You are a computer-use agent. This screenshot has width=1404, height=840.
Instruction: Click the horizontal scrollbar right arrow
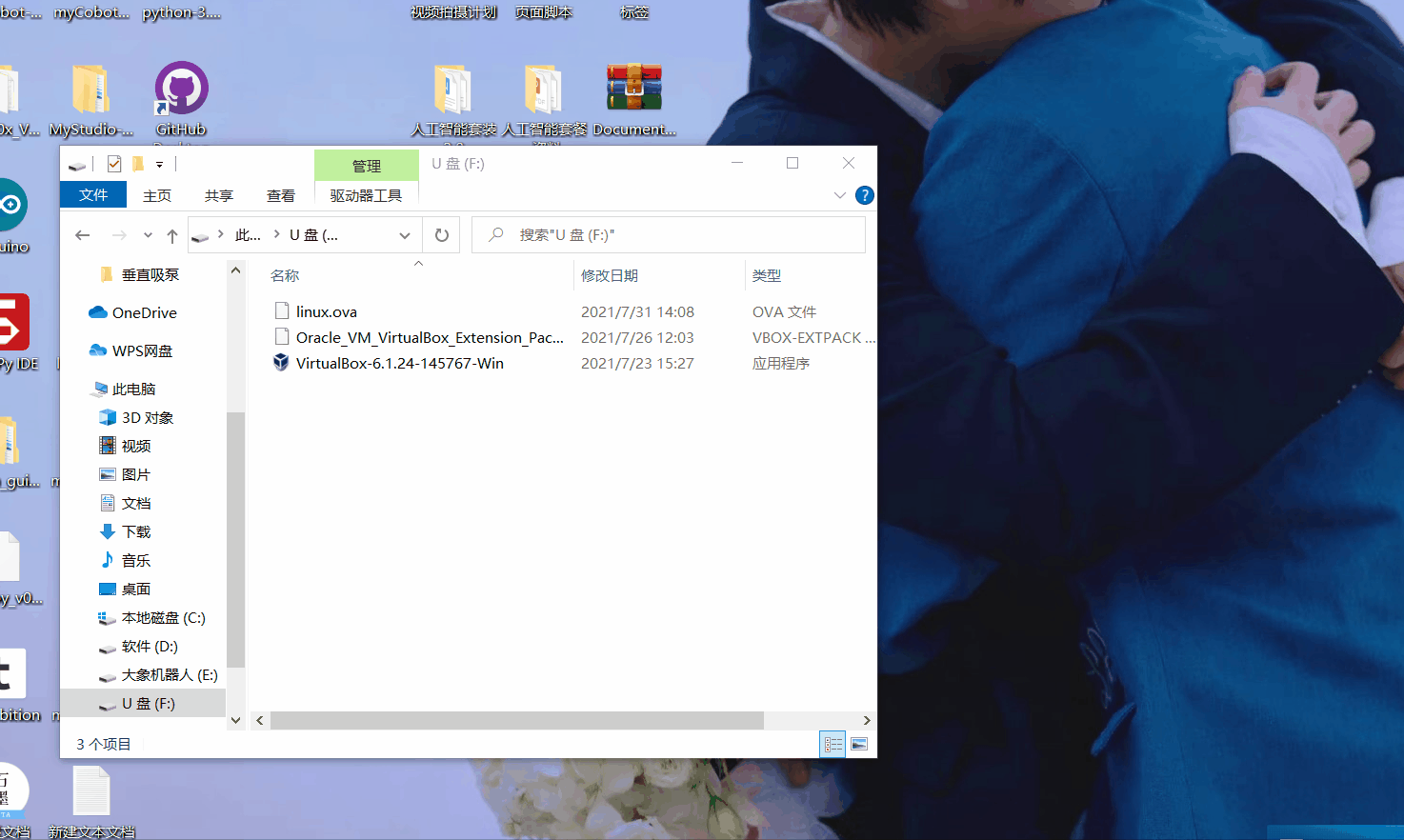(x=866, y=721)
